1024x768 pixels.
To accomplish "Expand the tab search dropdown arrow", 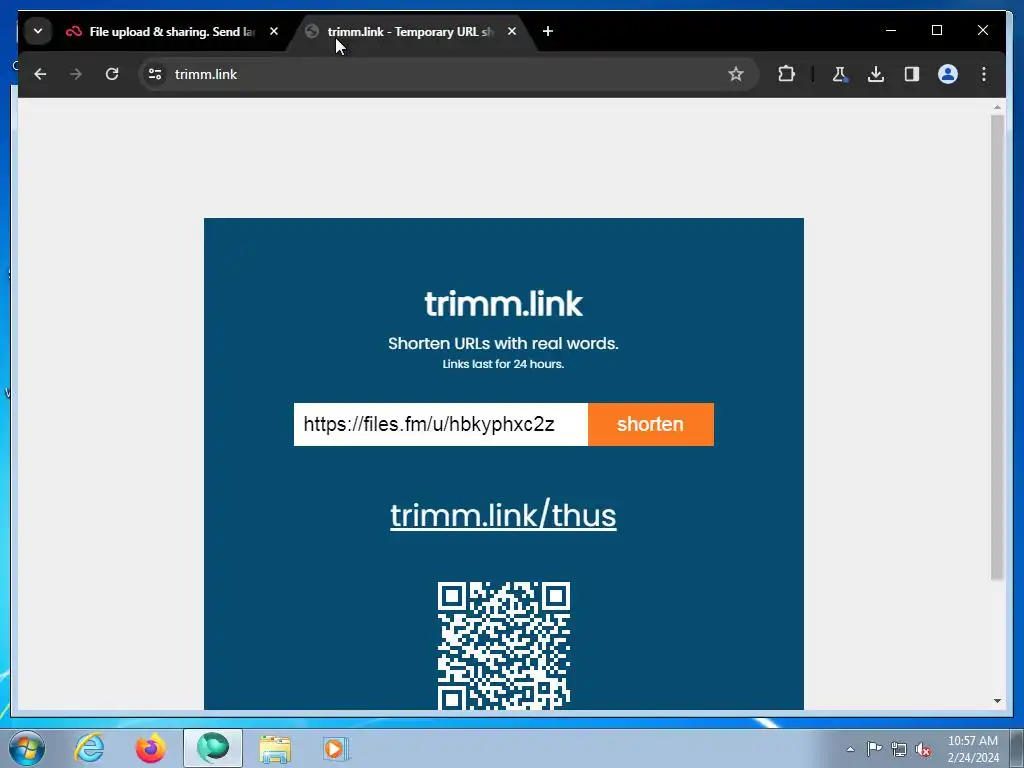I will click(x=38, y=31).
